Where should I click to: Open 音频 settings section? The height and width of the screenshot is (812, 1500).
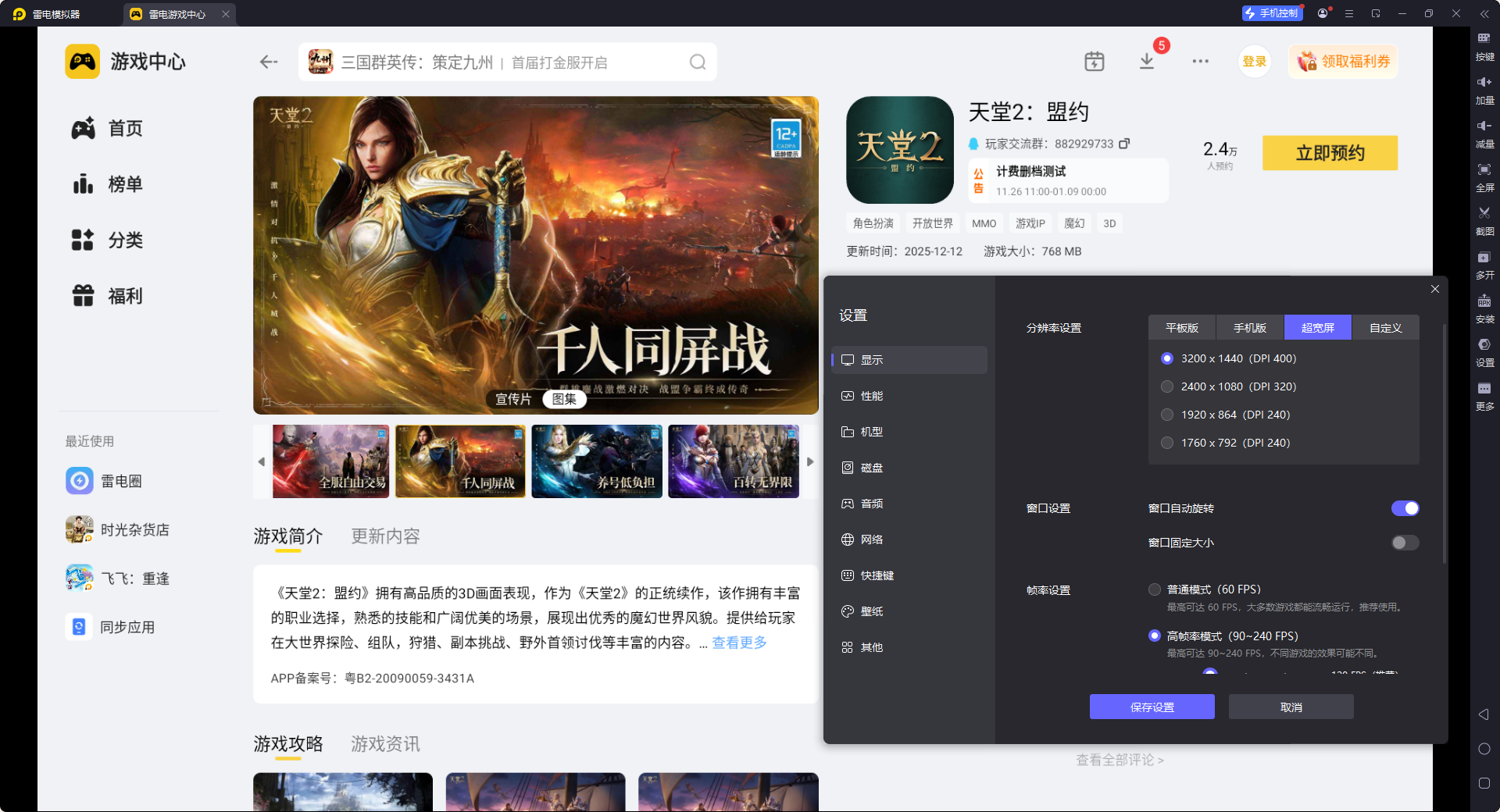(x=909, y=504)
